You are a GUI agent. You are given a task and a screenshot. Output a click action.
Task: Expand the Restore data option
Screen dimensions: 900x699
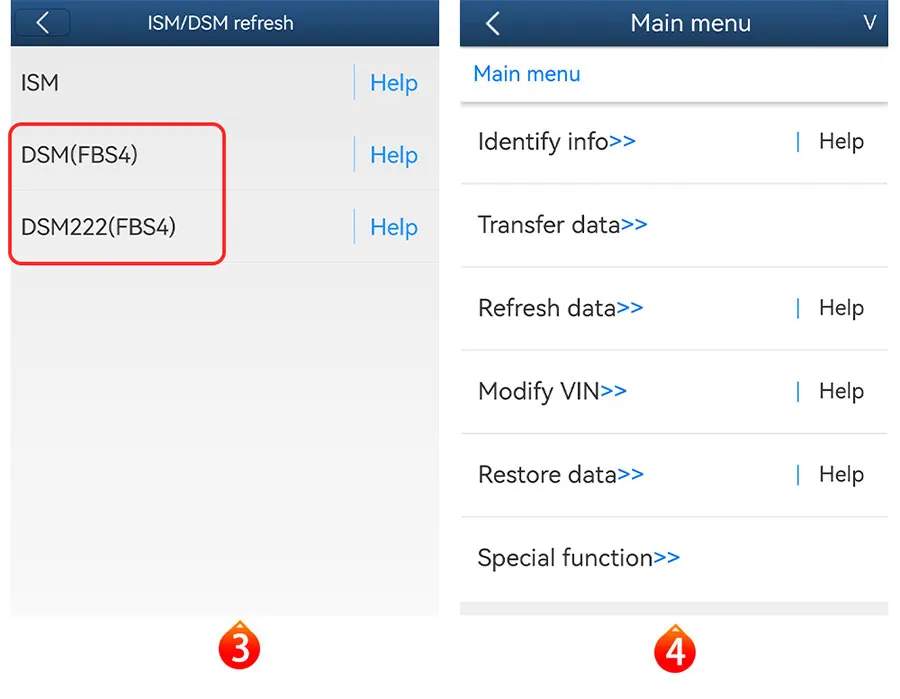pyautogui.click(x=560, y=474)
